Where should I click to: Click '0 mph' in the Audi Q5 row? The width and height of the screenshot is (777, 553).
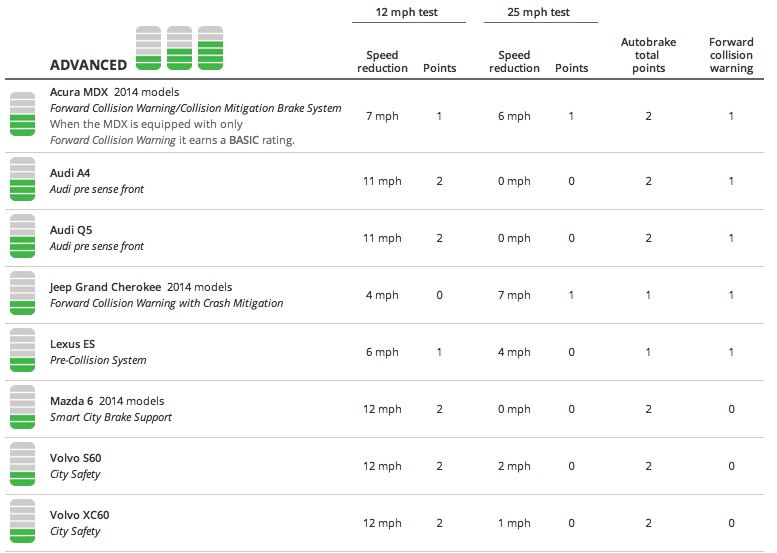[514, 238]
